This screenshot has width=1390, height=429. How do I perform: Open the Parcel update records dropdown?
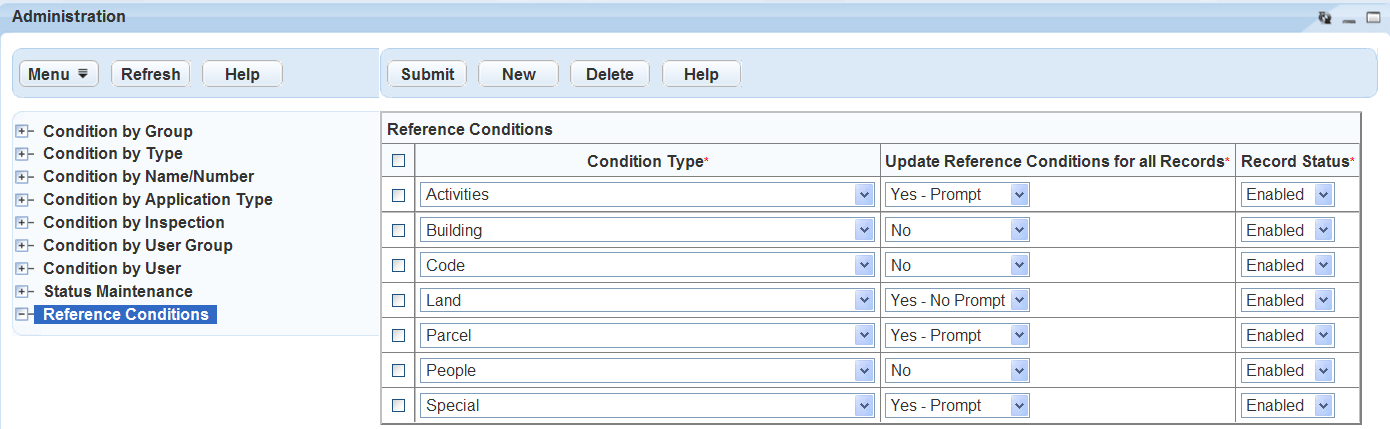pos(1019,335)
